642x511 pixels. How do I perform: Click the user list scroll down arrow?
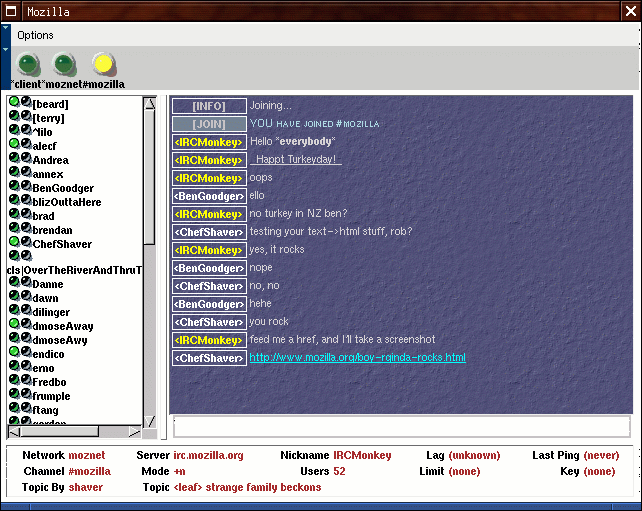(150, 422)
